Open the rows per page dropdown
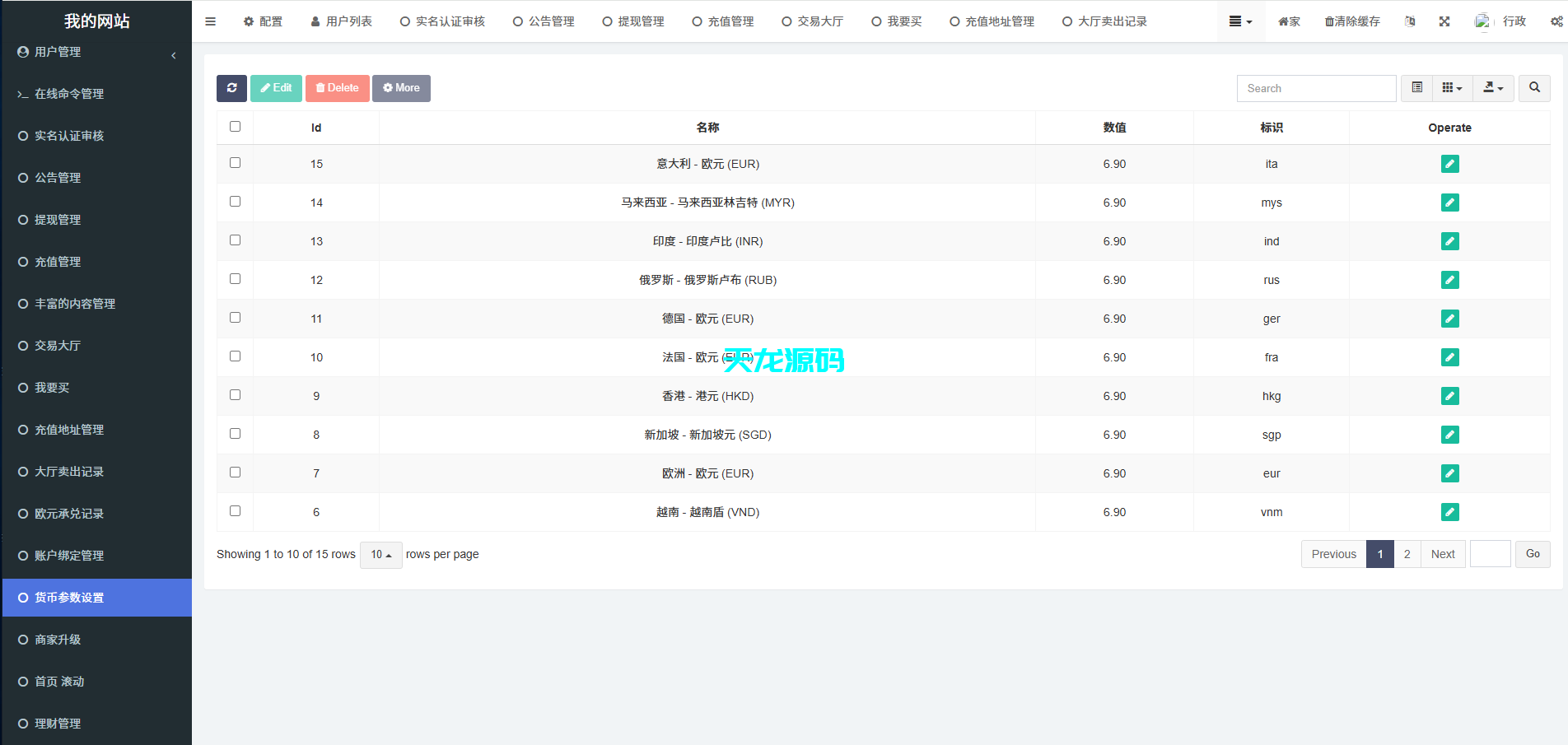 (x=380, y=555)
